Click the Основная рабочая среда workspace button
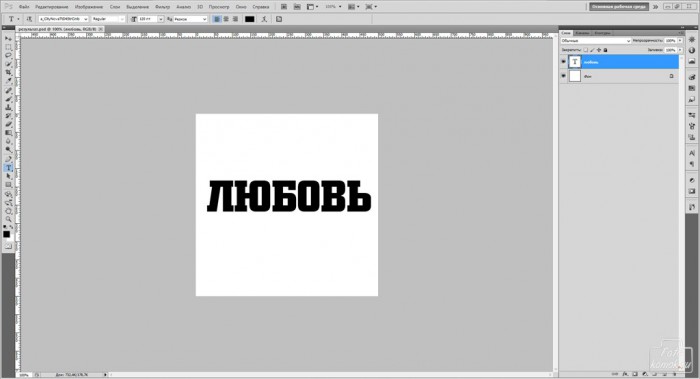This screenshot has width=700, height=379. tap(619, 7)
